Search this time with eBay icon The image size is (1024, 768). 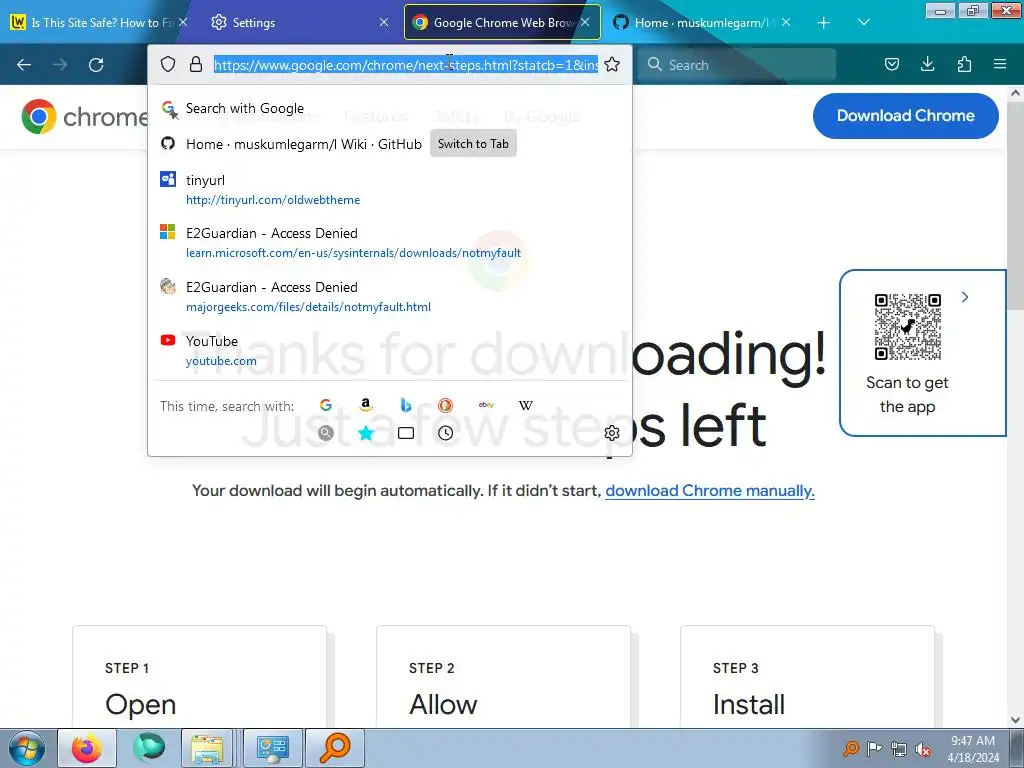pos(486,405)
